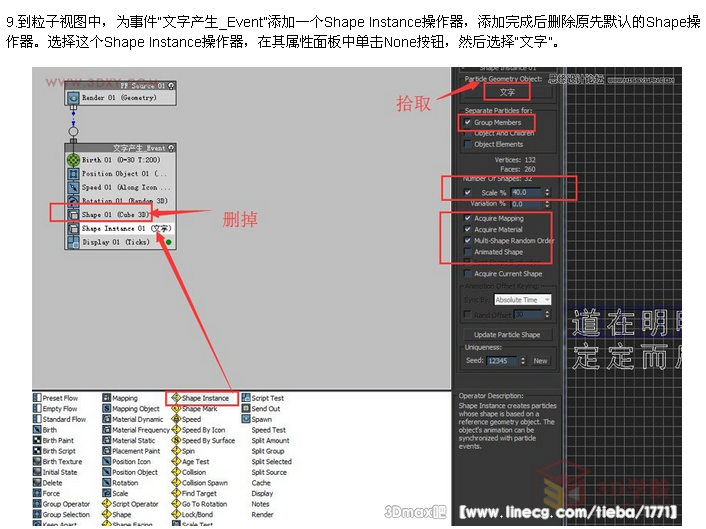
Task: Toggle the PF Source 01 light bulb icon
Action: [171, 86]
